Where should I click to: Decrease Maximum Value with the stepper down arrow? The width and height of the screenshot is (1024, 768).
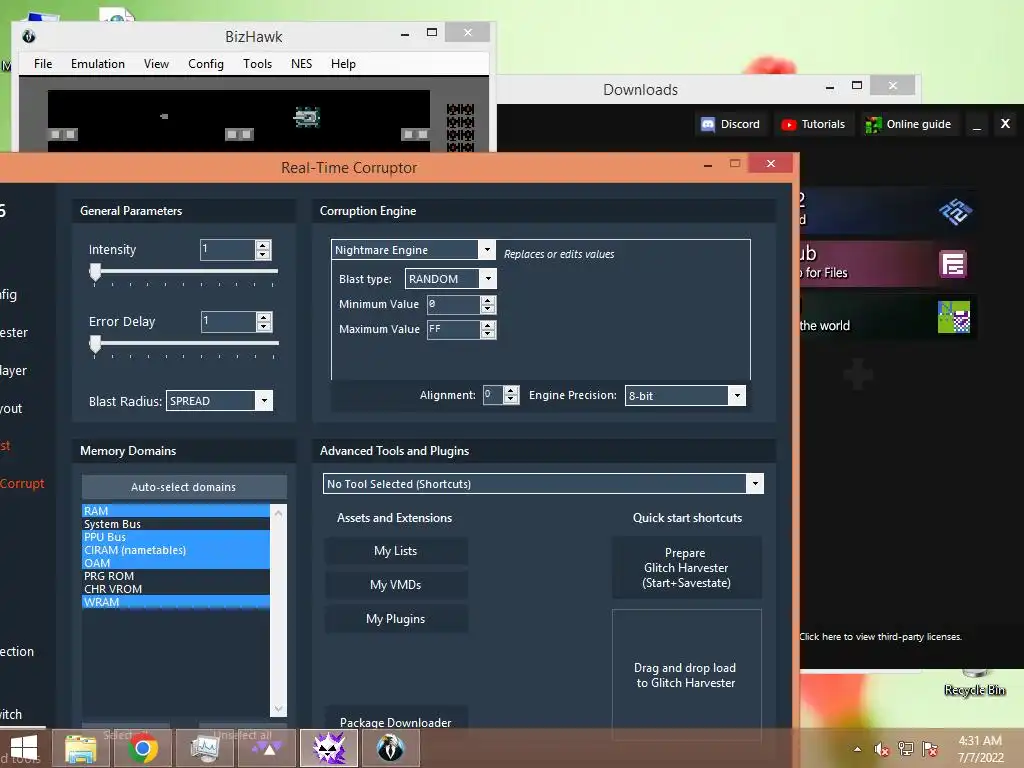point(488,334)
